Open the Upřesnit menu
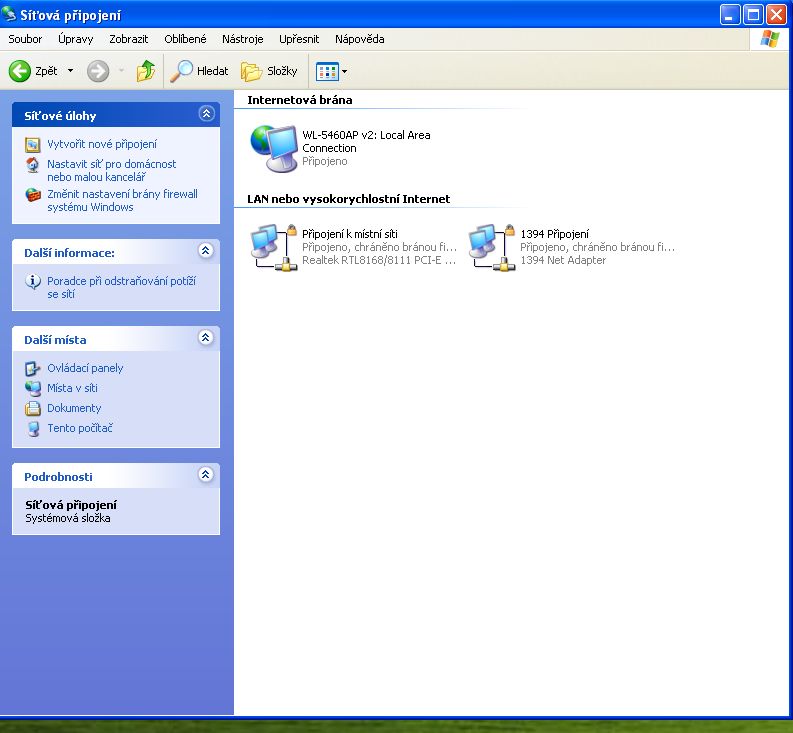The height and width of the screenshot is (733, 793). point(299,39)
